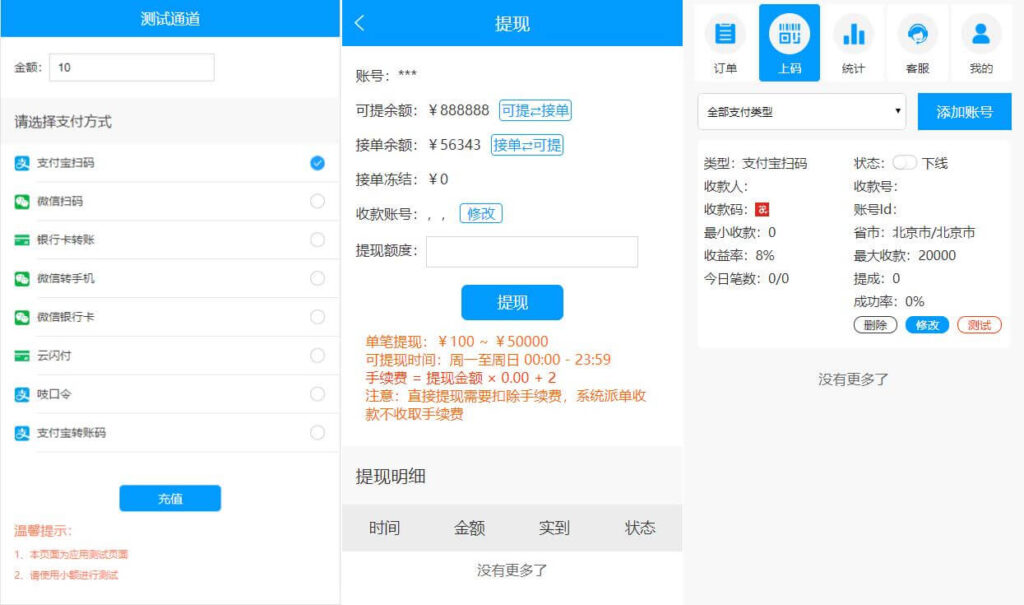This screenshot has height=605, width=1024.
Task: Select the 微信扫码 radio button
Action: pyautogui.click(x=318, y=201)
